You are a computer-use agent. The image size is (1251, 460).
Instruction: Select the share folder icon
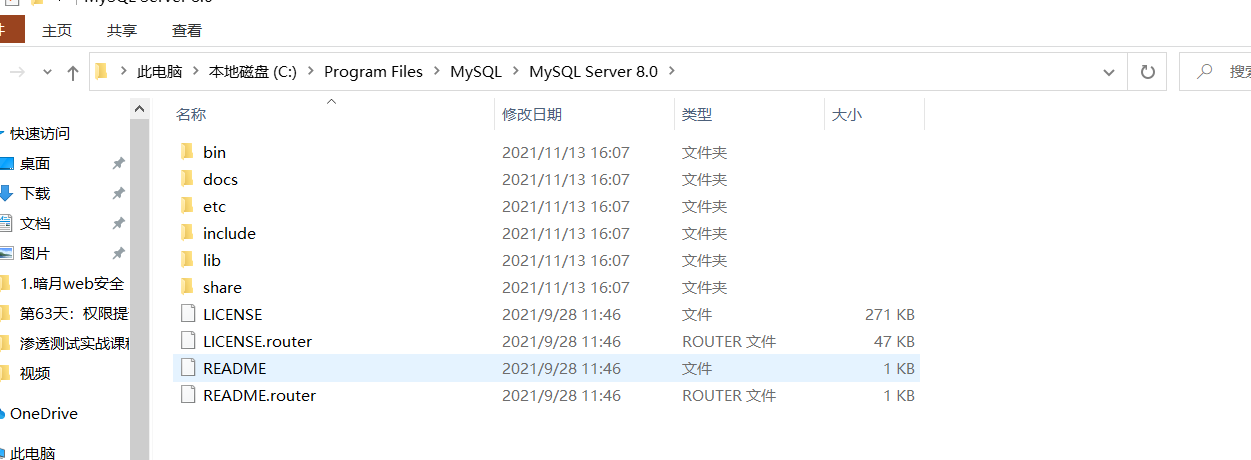(187, 287)
